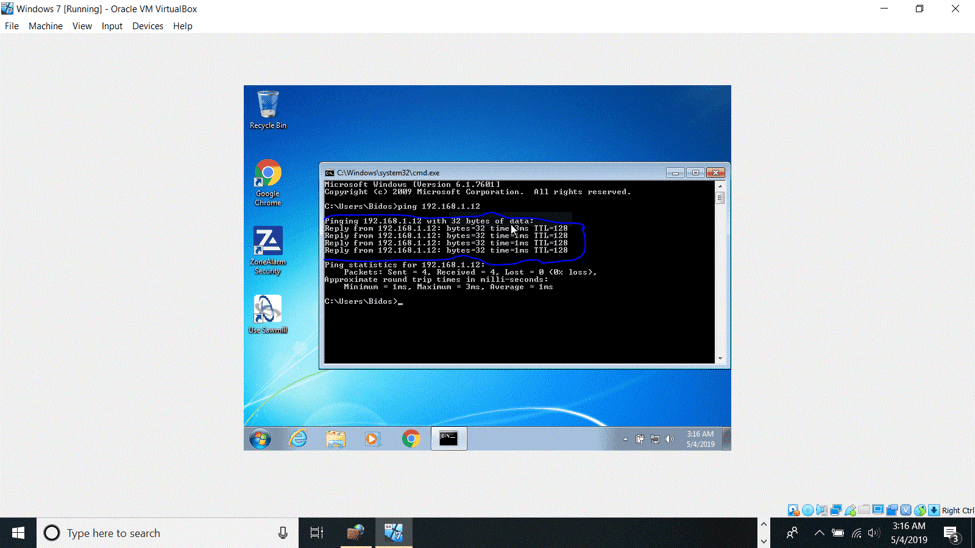Click the Cortana microphone icon
Image resolution: width=975 pixels, height=548 pixels.
(x=283, y=533)
